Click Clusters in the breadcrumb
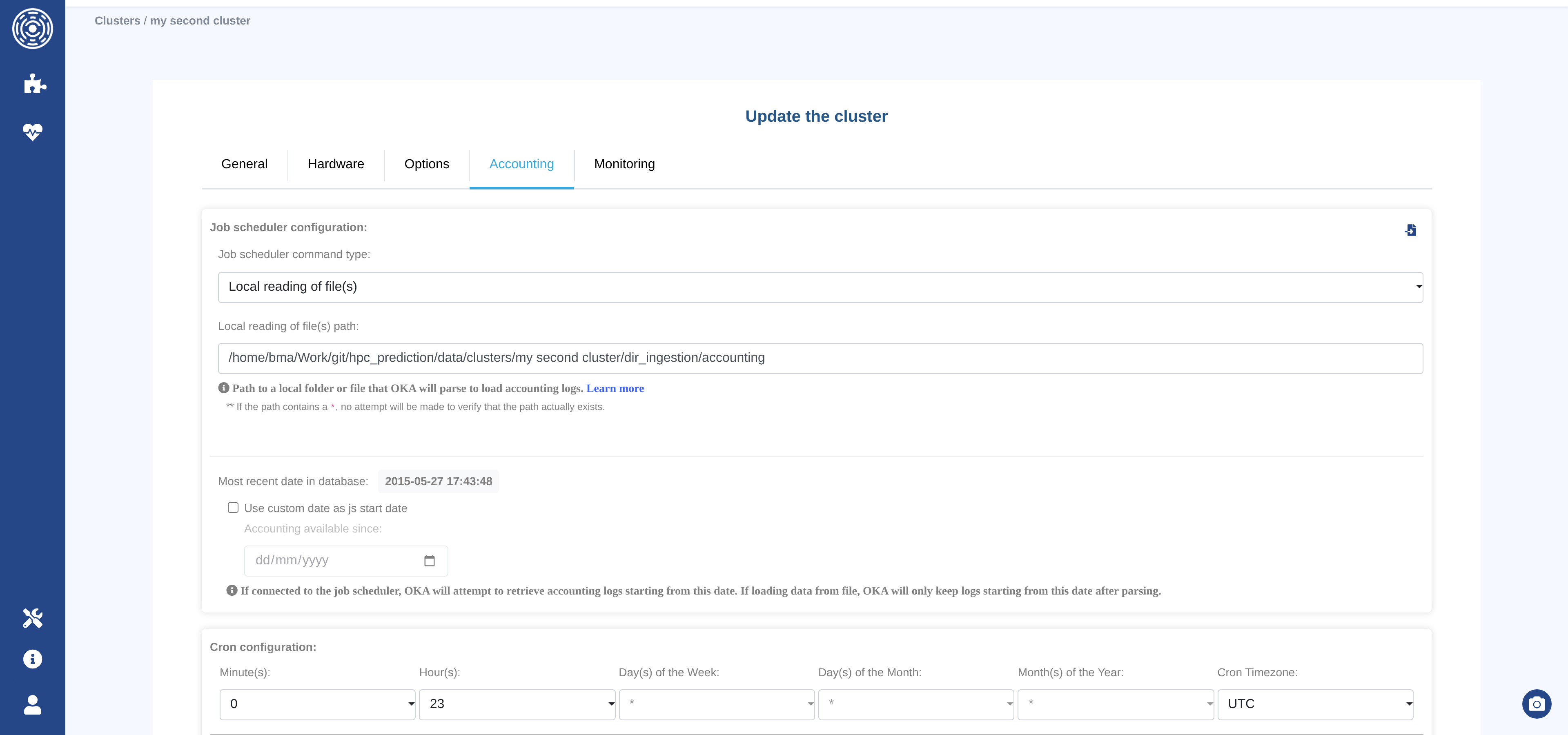 tap(117, 21)
